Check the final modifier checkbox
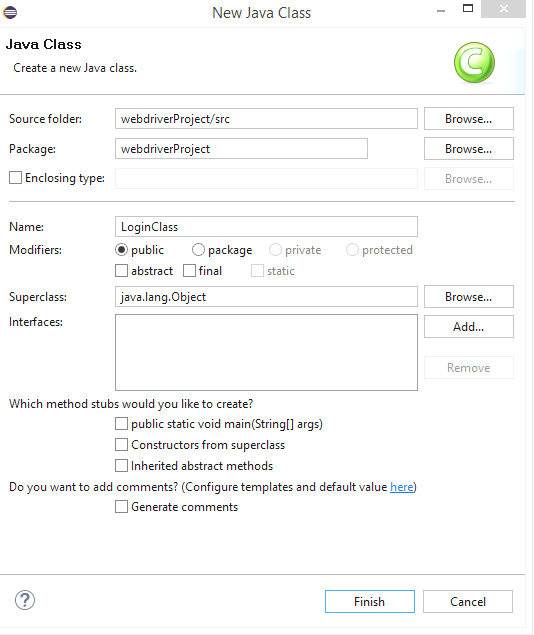Image resolution: width=534 pixels, height=635 pixels. [x=189, y=271]
